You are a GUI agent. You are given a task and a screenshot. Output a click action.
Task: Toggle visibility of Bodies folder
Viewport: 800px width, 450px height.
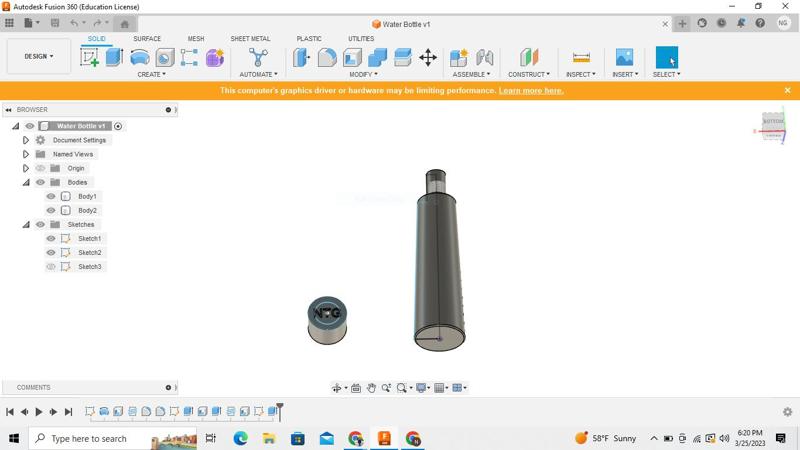coord(40,182)
